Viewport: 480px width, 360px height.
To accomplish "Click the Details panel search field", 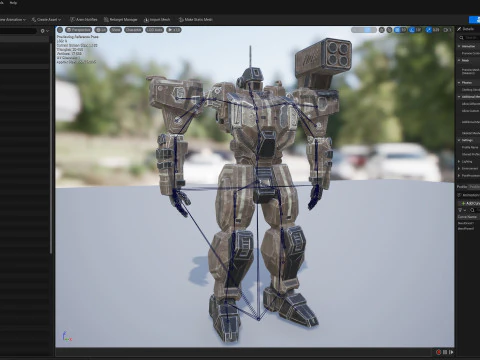I will pyautogui.click(x=469, y=38).
